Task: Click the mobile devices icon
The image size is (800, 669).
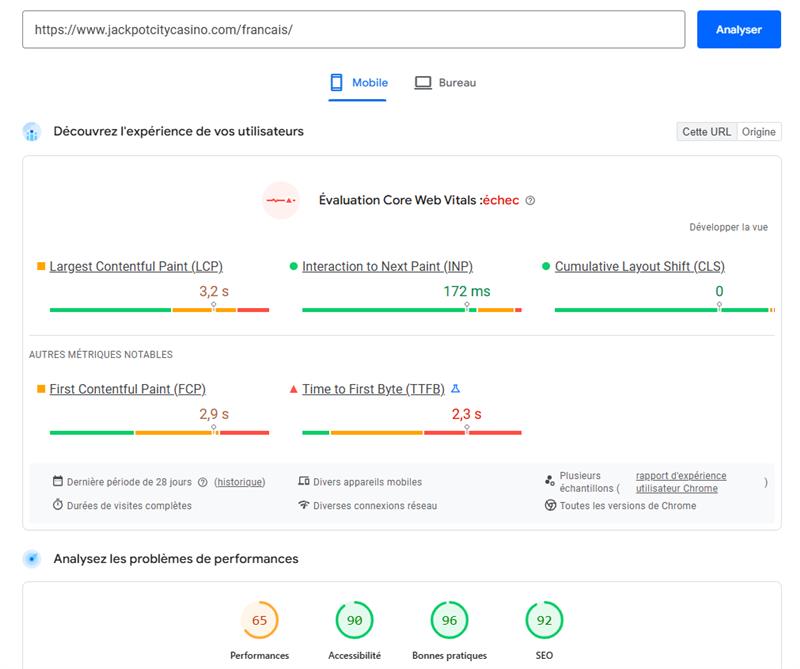Action: (x=304, y=481)
